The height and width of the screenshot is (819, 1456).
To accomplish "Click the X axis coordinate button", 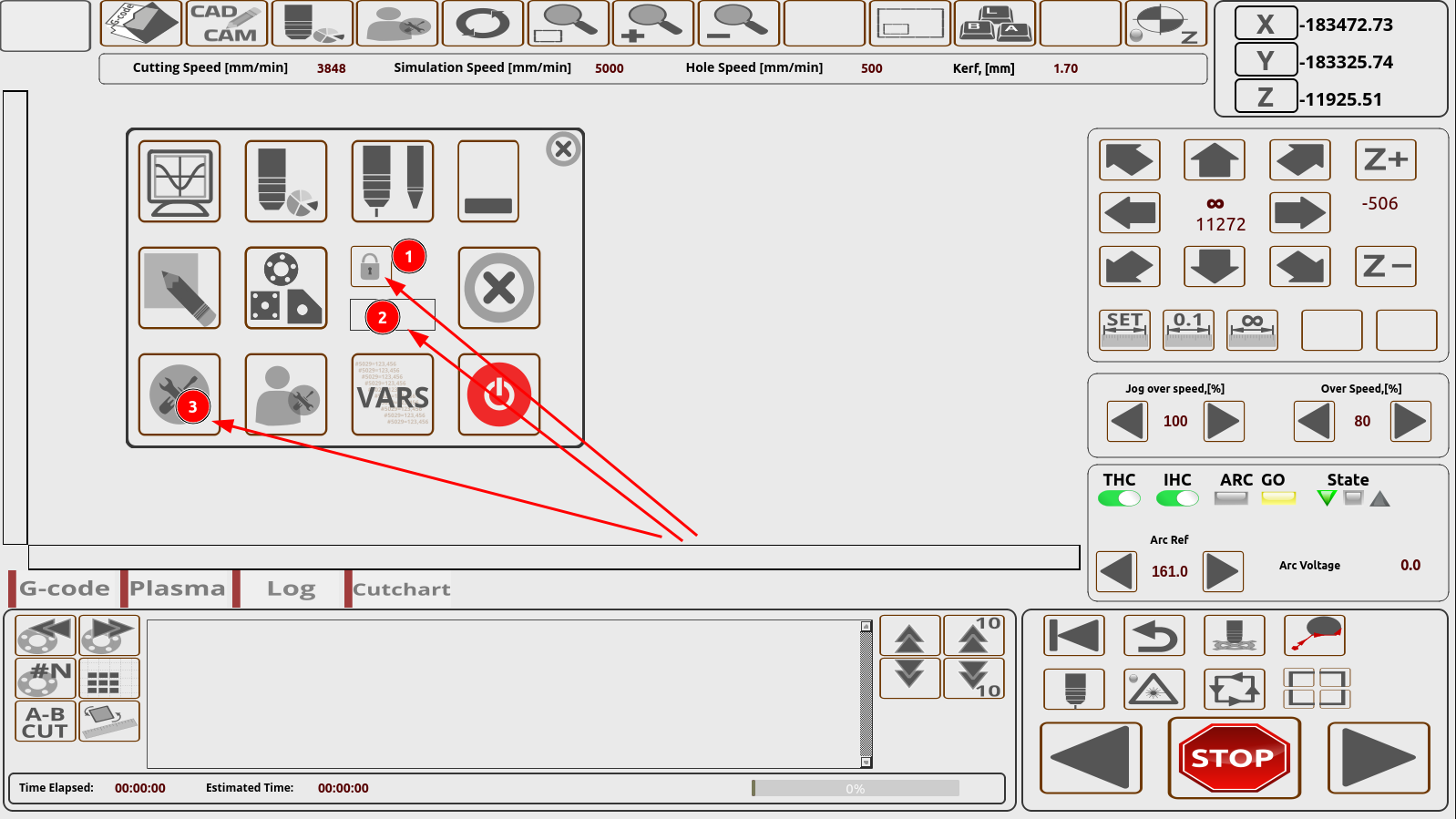I will pyautogui.click(x=1266, y=24).
